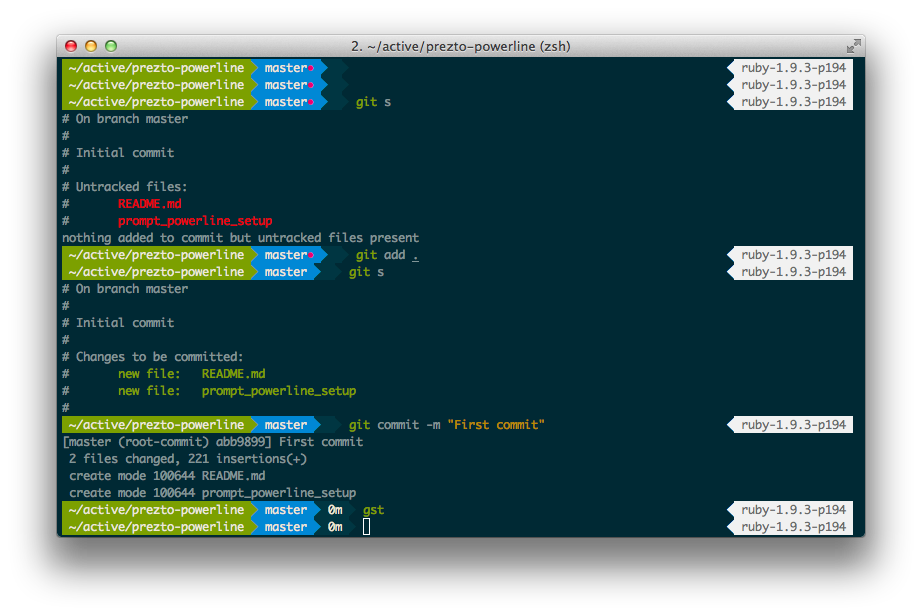922x616 pixels.
Task: Click the red untracked README.md filename
Action: 149,204
